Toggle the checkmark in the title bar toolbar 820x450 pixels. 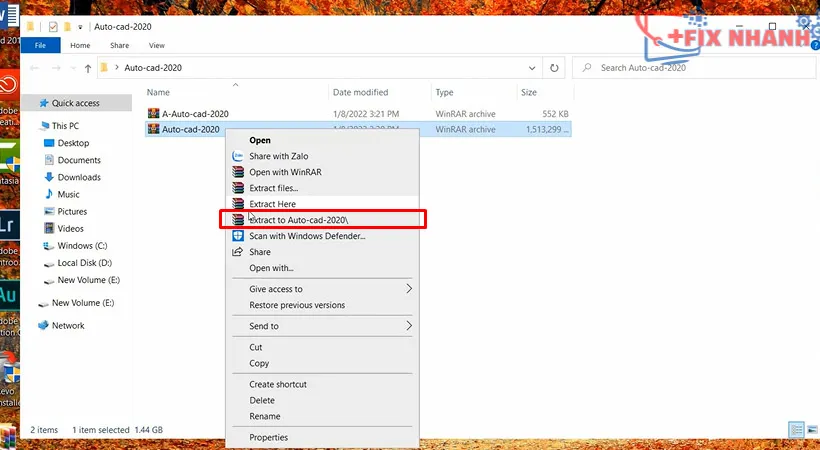[x=53, y=26]
